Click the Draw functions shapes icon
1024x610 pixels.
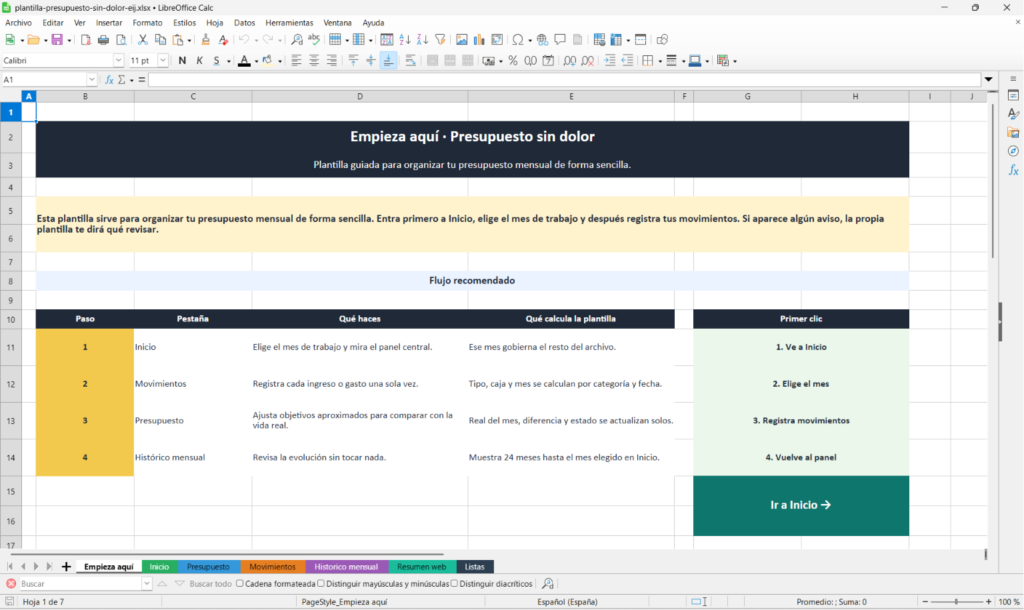coord(662,40)
